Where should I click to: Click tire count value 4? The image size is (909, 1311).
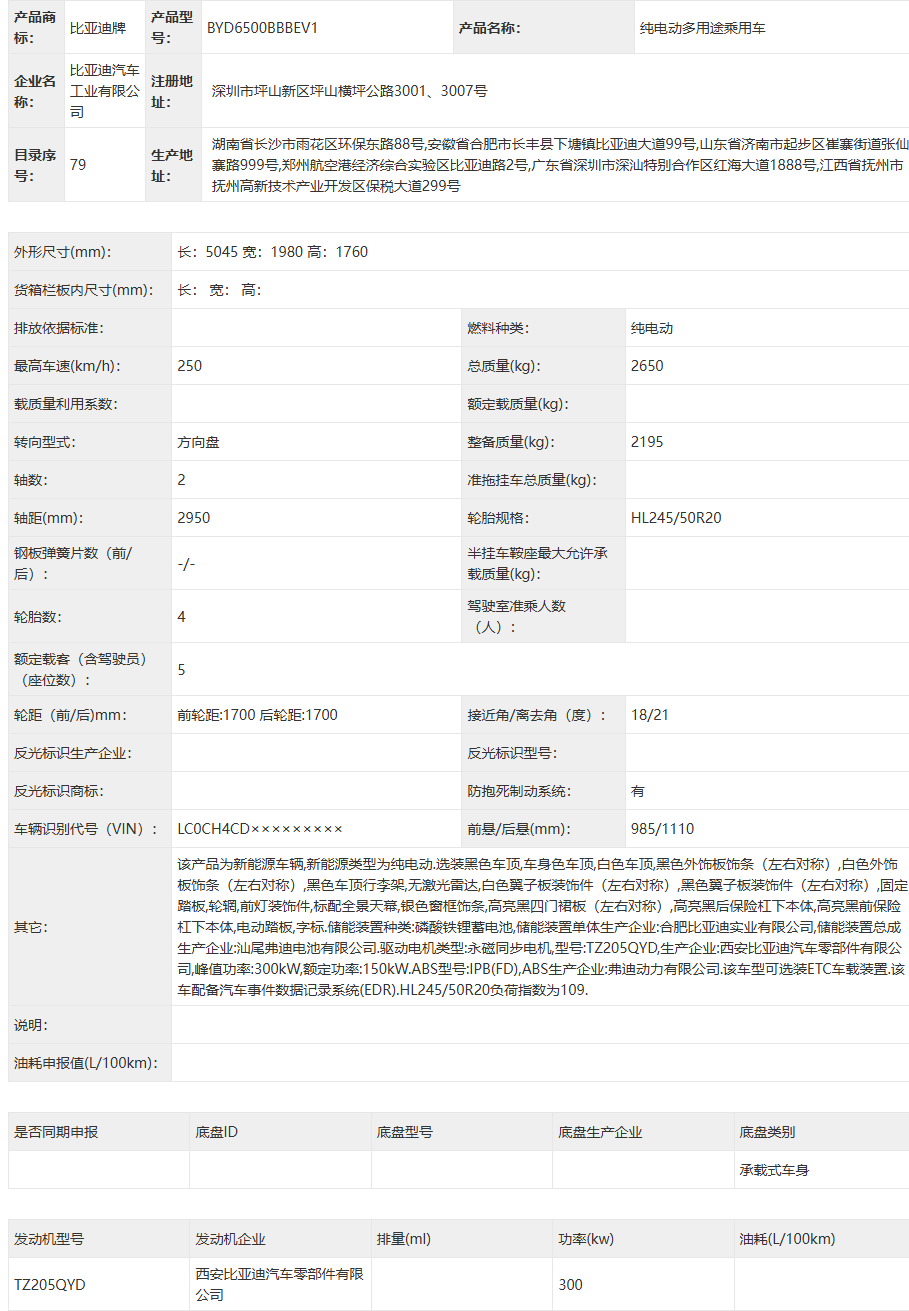coord(181,617)
